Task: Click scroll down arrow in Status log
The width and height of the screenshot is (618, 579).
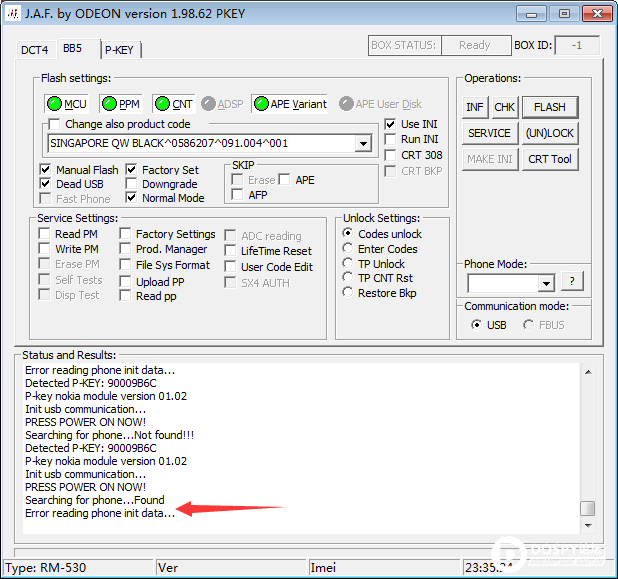Action: coord(588,525)
